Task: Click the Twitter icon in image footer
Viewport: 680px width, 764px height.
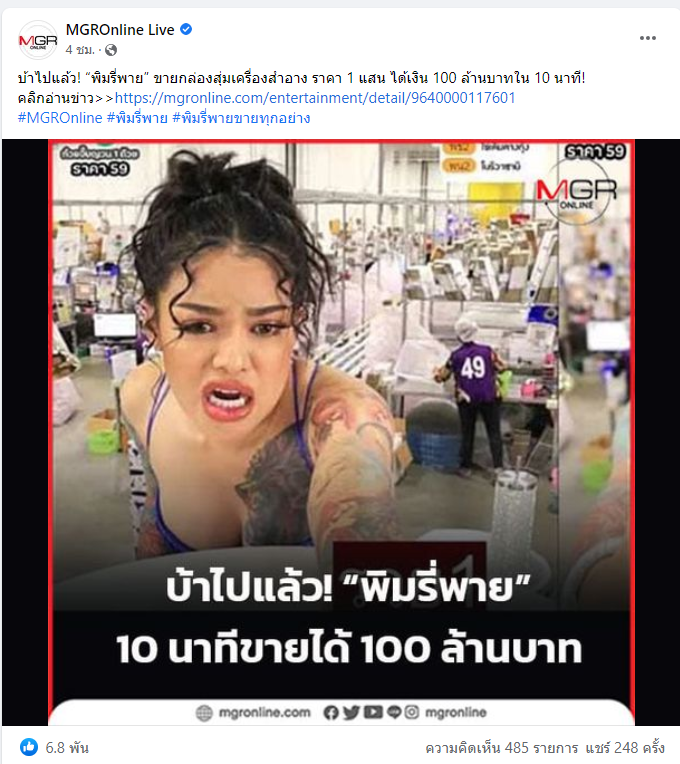Action: [351, 712]
